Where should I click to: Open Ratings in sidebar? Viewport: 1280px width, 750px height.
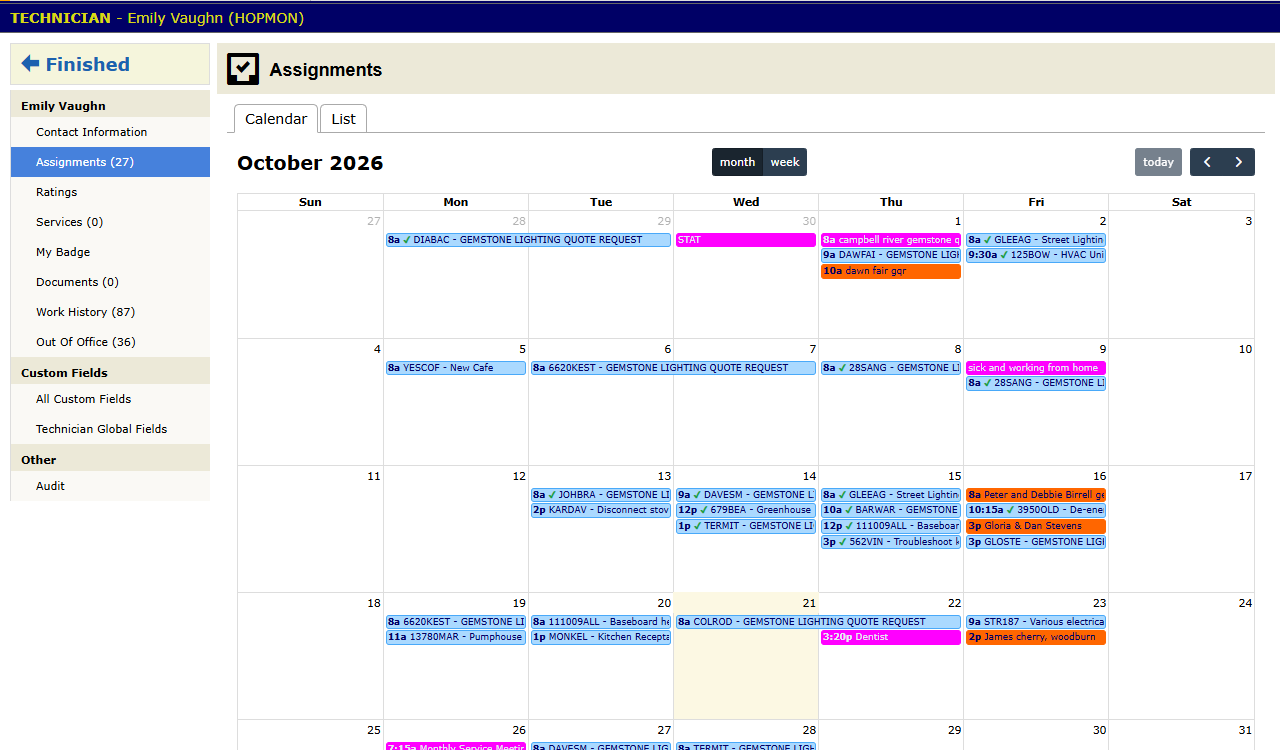point(110,192)
